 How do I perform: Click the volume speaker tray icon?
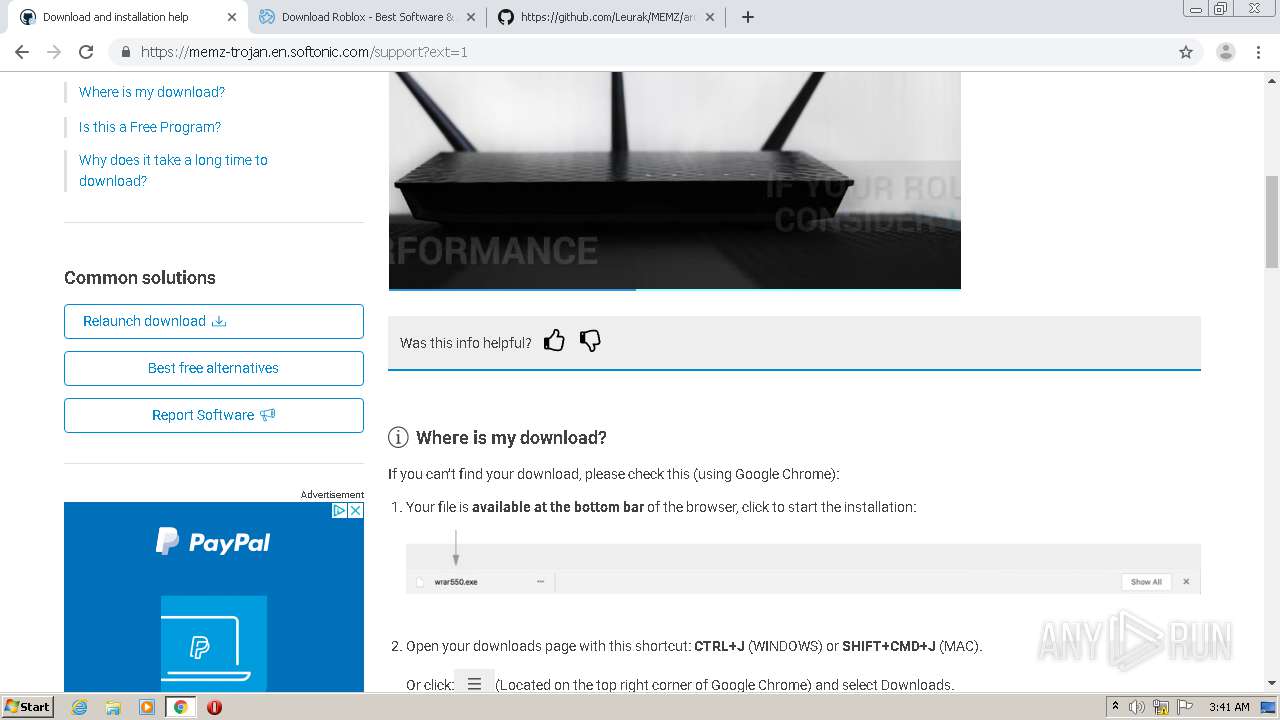click(x=1137, y=707)
